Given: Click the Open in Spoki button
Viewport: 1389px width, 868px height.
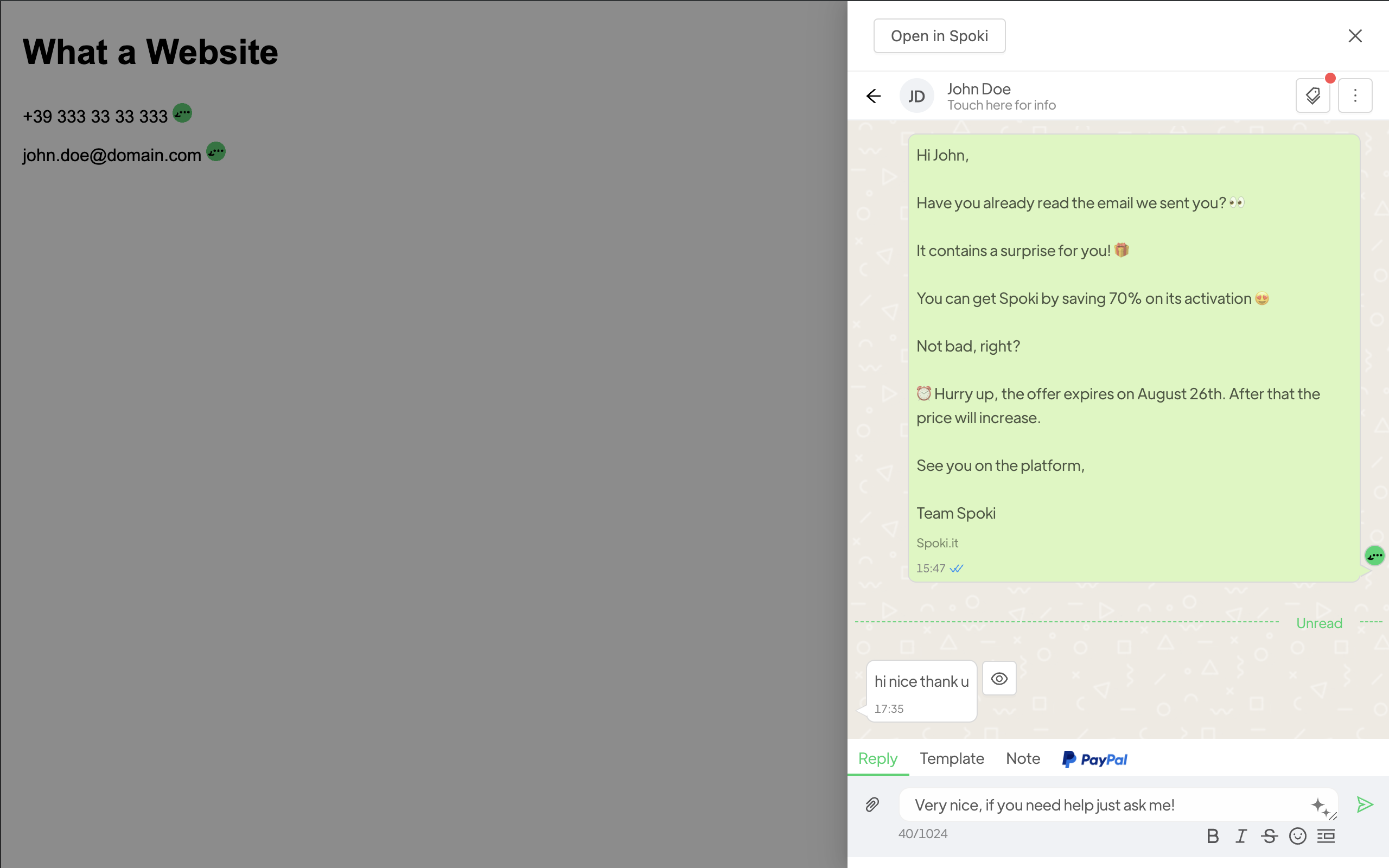Looking at the screenshot, I should click(x=939, y=36).
